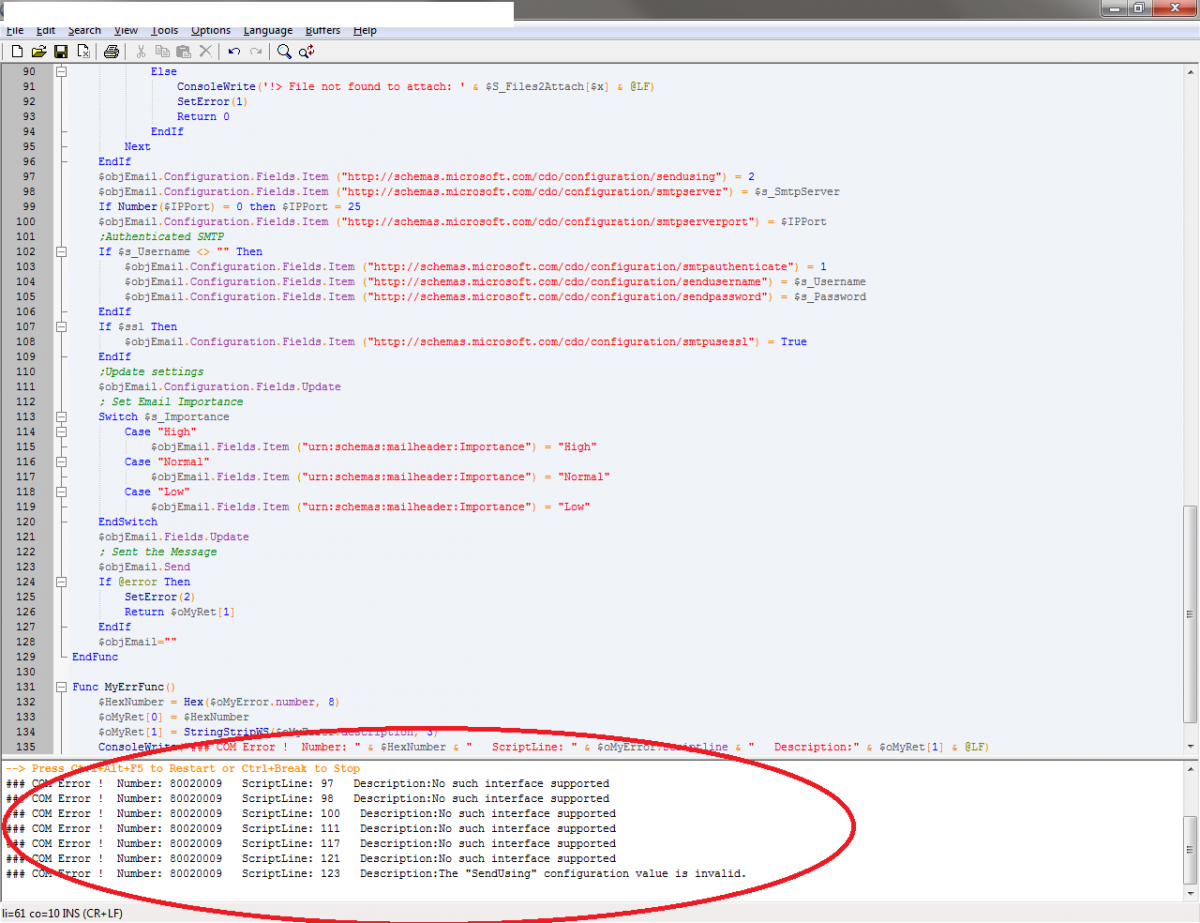The height and width of the screenshot is (923, 1200).
Task: Click the Redo arrow in the toolbar
Action: coord(256,51)
